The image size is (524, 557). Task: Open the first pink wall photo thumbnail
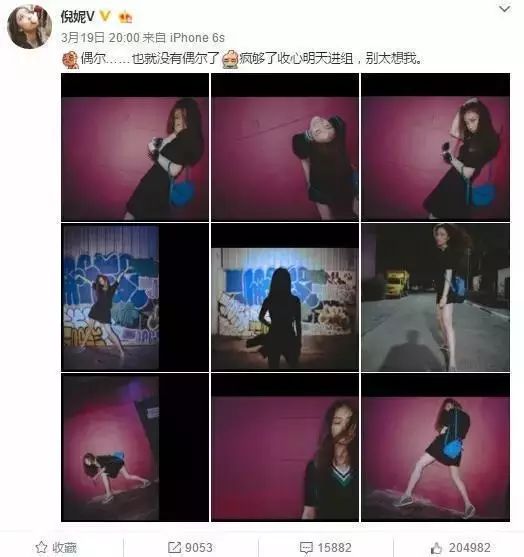click(x=135, y=147)
